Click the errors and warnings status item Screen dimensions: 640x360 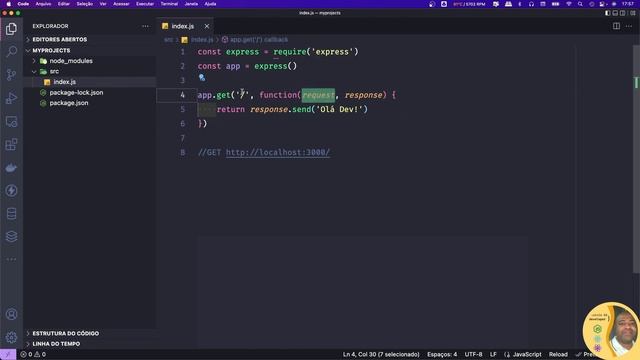point(33,354)
